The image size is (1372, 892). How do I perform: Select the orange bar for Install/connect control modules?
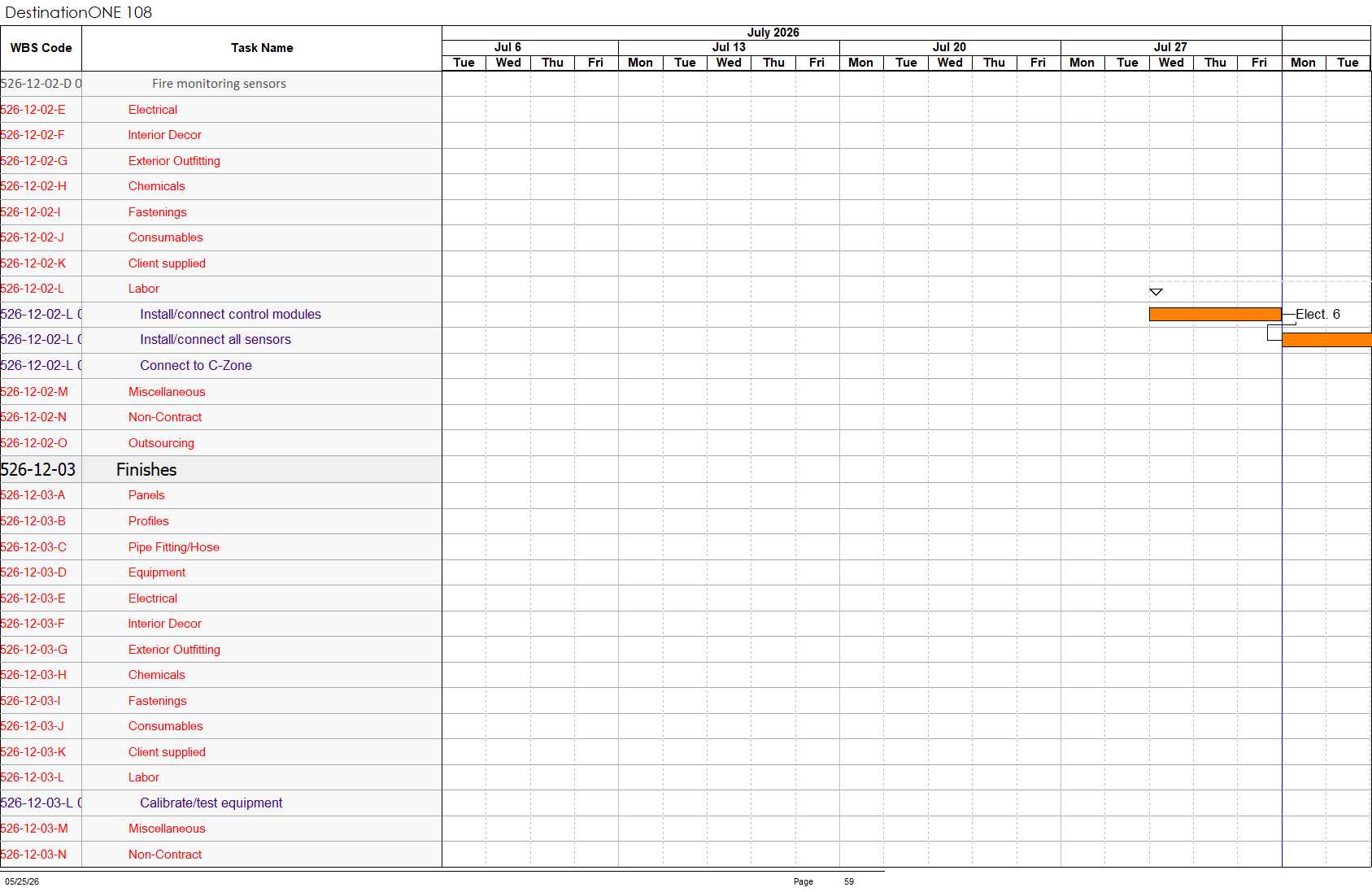[x=1215, y=314]
